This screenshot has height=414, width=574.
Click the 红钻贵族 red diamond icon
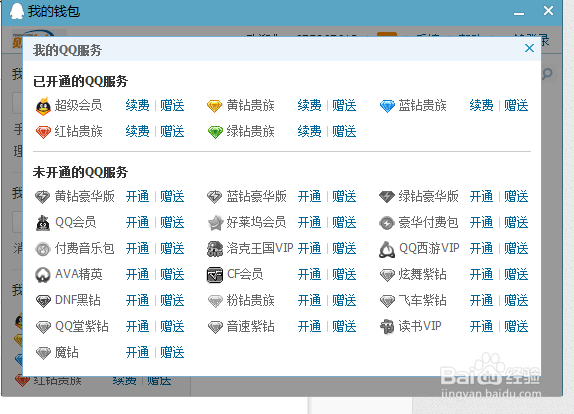click(43, 132)
